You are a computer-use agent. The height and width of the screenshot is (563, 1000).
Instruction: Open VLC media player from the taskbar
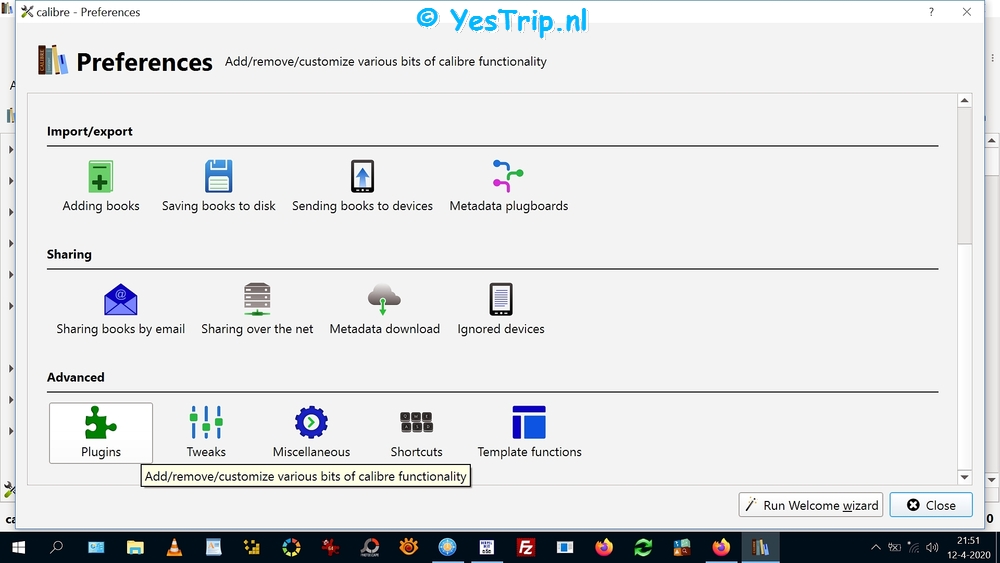pyautogui.click(x=174, y=547)
